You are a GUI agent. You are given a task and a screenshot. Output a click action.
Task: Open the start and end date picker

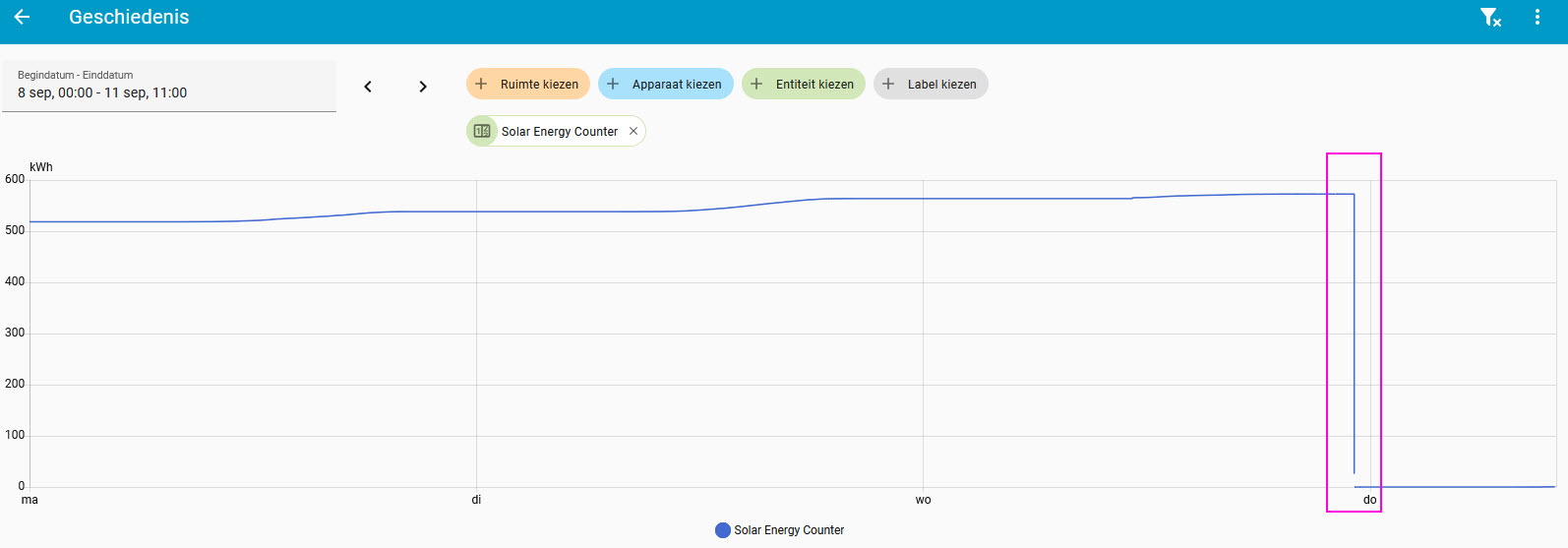tap(169, 87)
